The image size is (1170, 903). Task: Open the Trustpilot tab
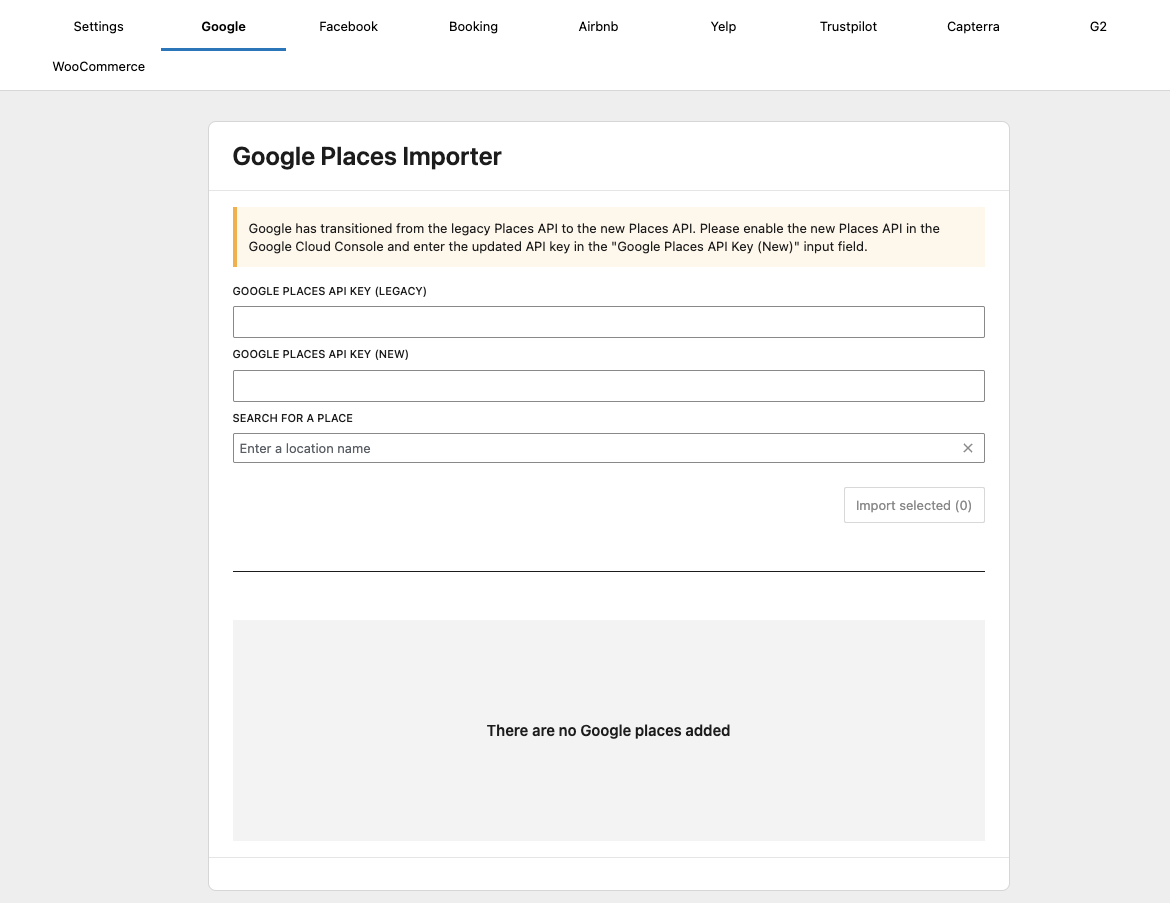tap(848, 27)
